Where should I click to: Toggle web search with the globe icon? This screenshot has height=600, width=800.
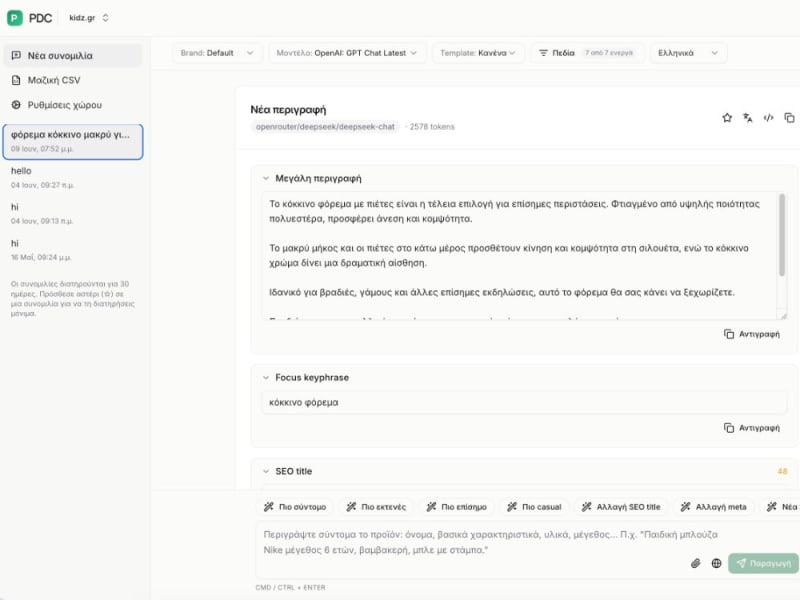716,563
